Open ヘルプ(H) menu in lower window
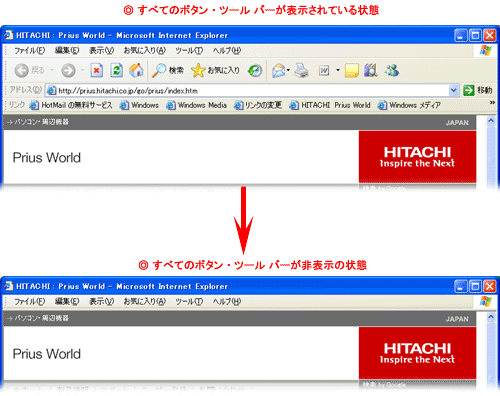 pyautogui.click(x=227, y=302)
